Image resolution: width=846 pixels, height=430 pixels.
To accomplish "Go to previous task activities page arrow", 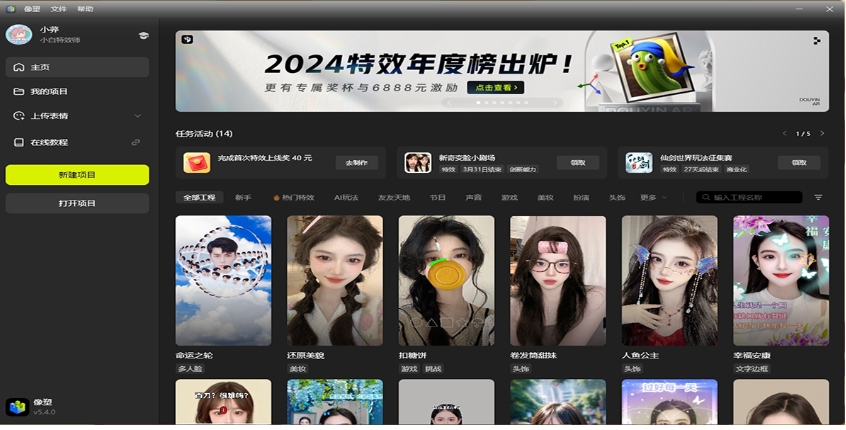I will [785, 134].
